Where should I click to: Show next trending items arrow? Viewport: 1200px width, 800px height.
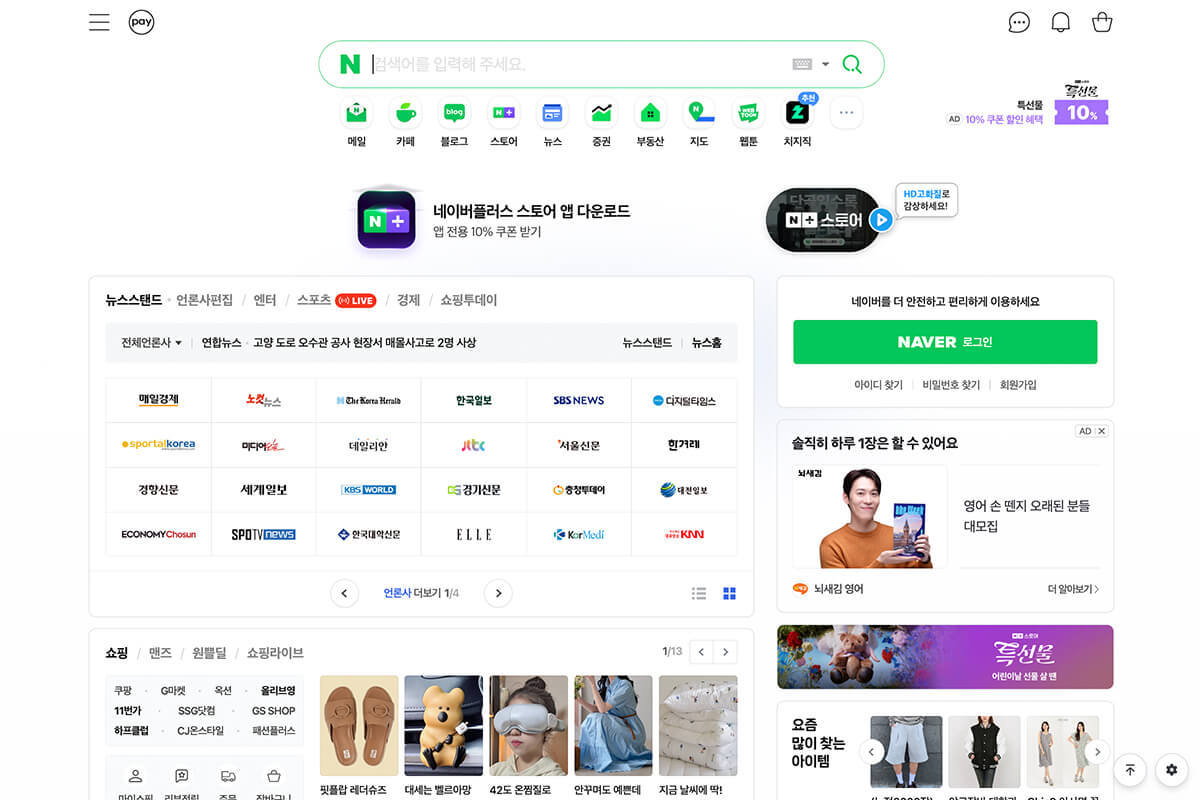click(x=1097, y=752)
